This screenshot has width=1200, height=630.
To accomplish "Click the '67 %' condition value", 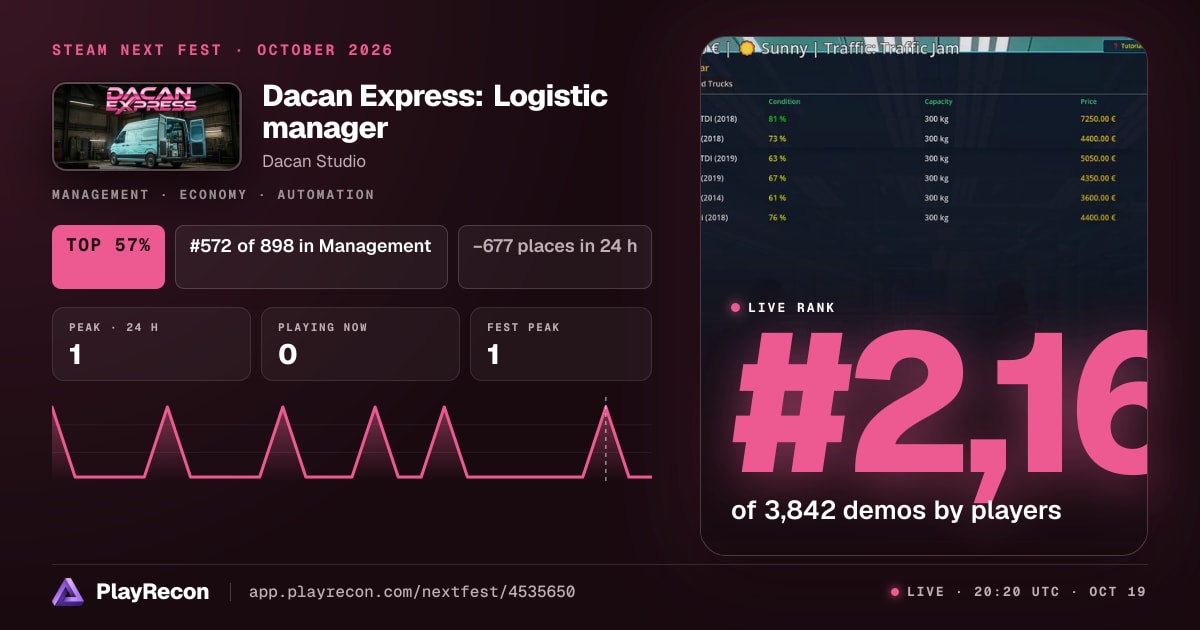I will 777,179.
